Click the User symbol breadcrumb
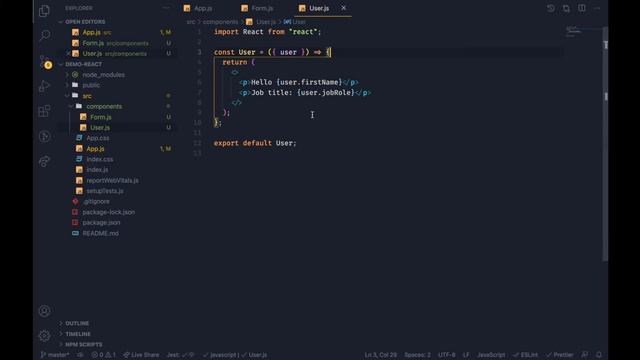 pyautogui.click(x=295, y=22)
